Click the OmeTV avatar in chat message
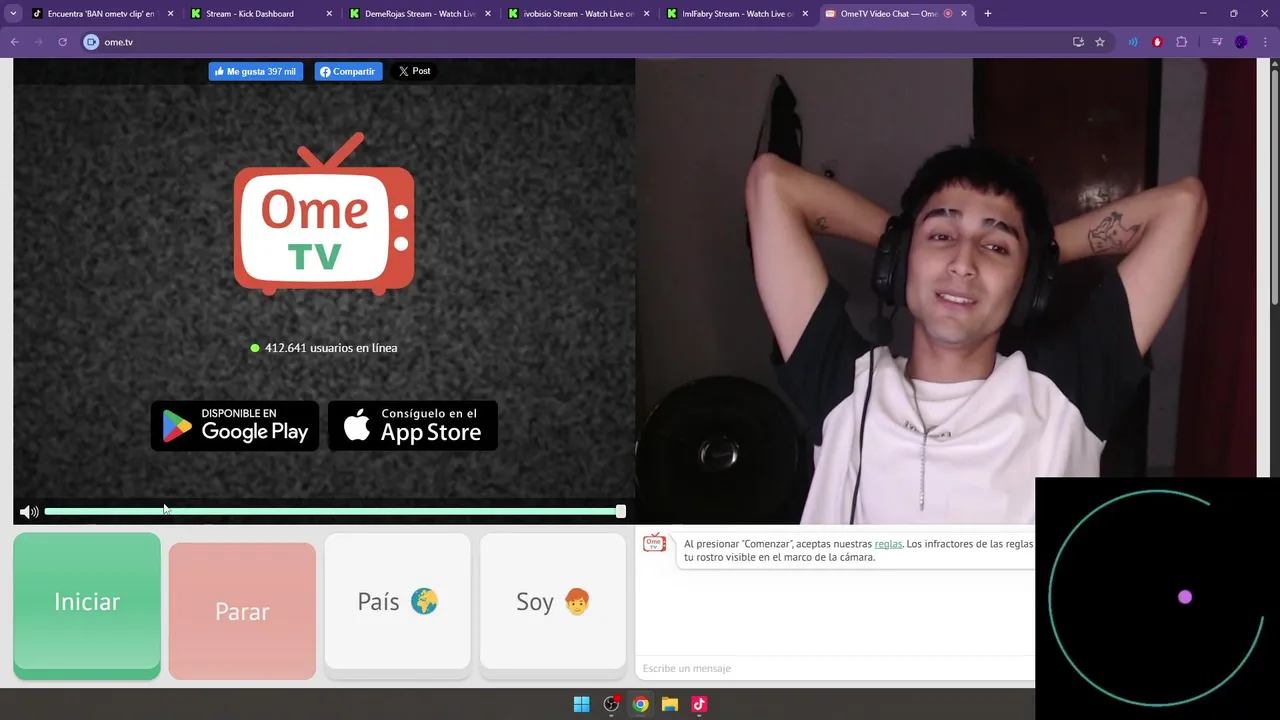 655,543
